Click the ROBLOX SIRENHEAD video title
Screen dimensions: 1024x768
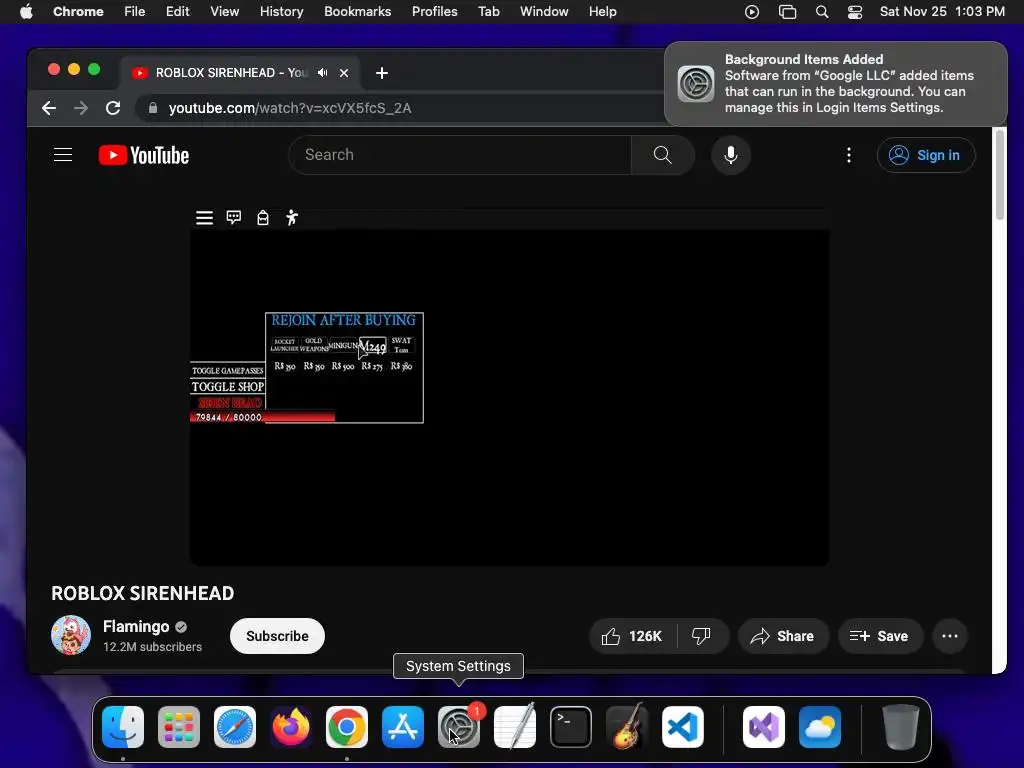142,593
